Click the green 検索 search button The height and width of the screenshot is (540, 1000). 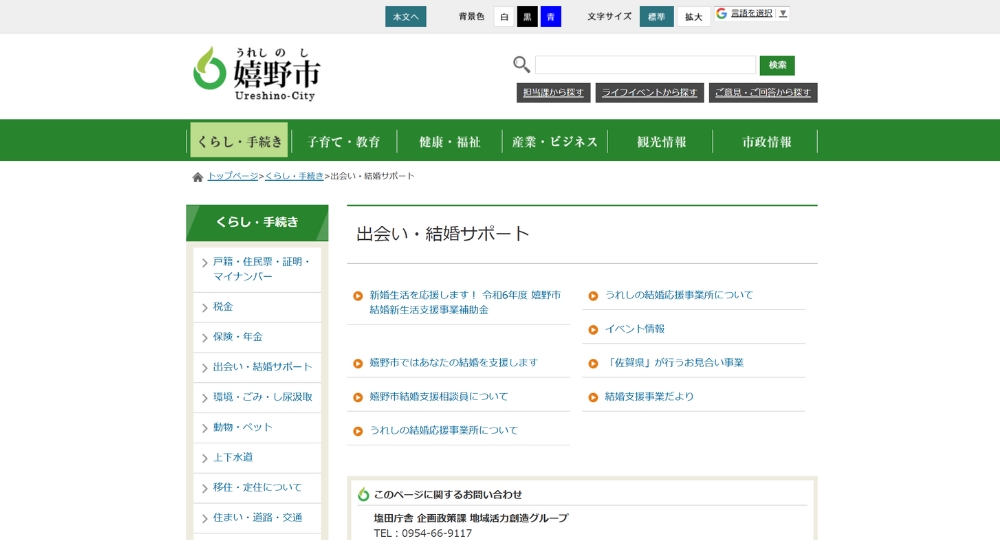pos(777,65)
